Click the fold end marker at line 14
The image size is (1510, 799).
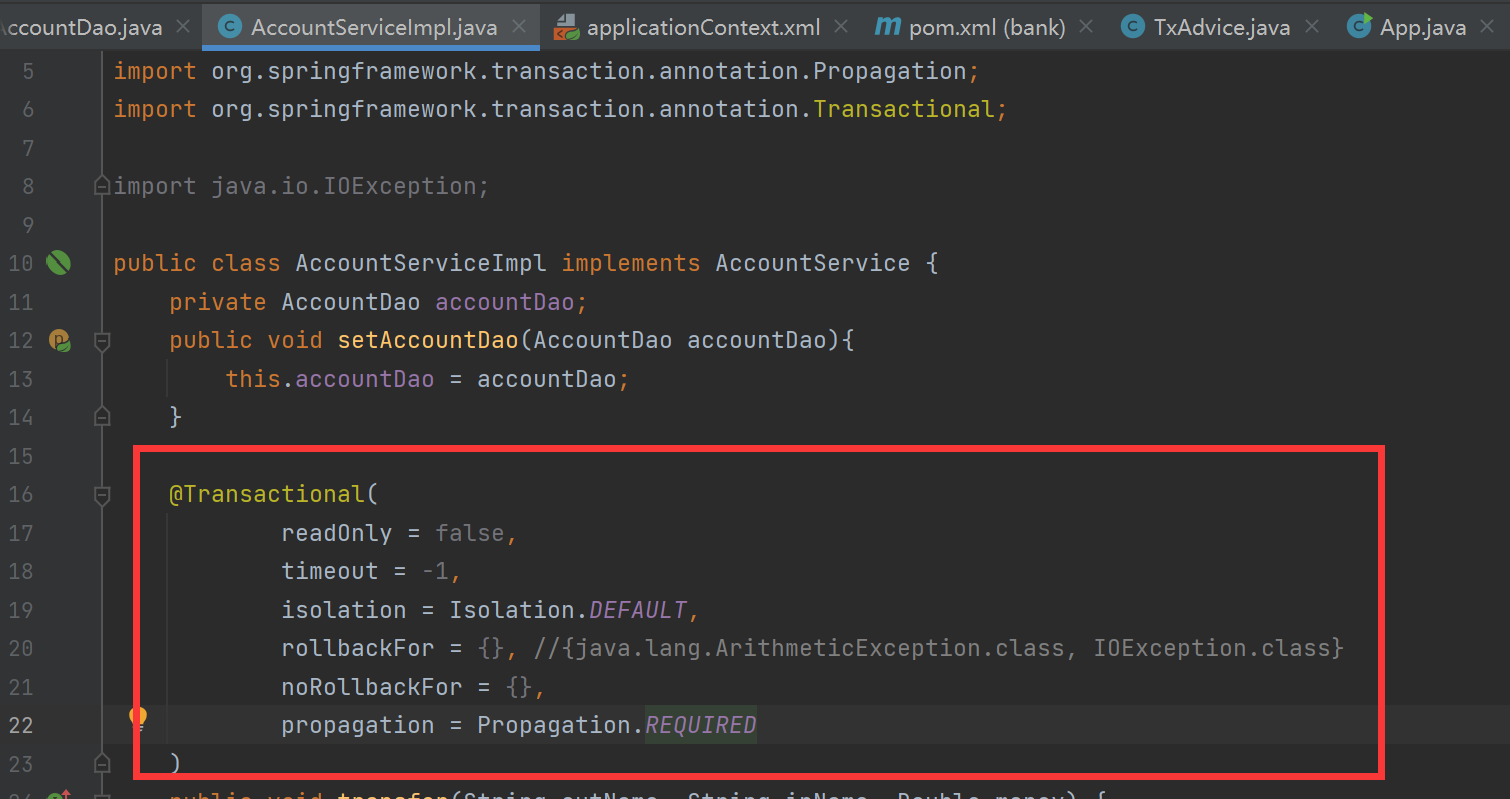pyautogui.click(x=101, y=416)
